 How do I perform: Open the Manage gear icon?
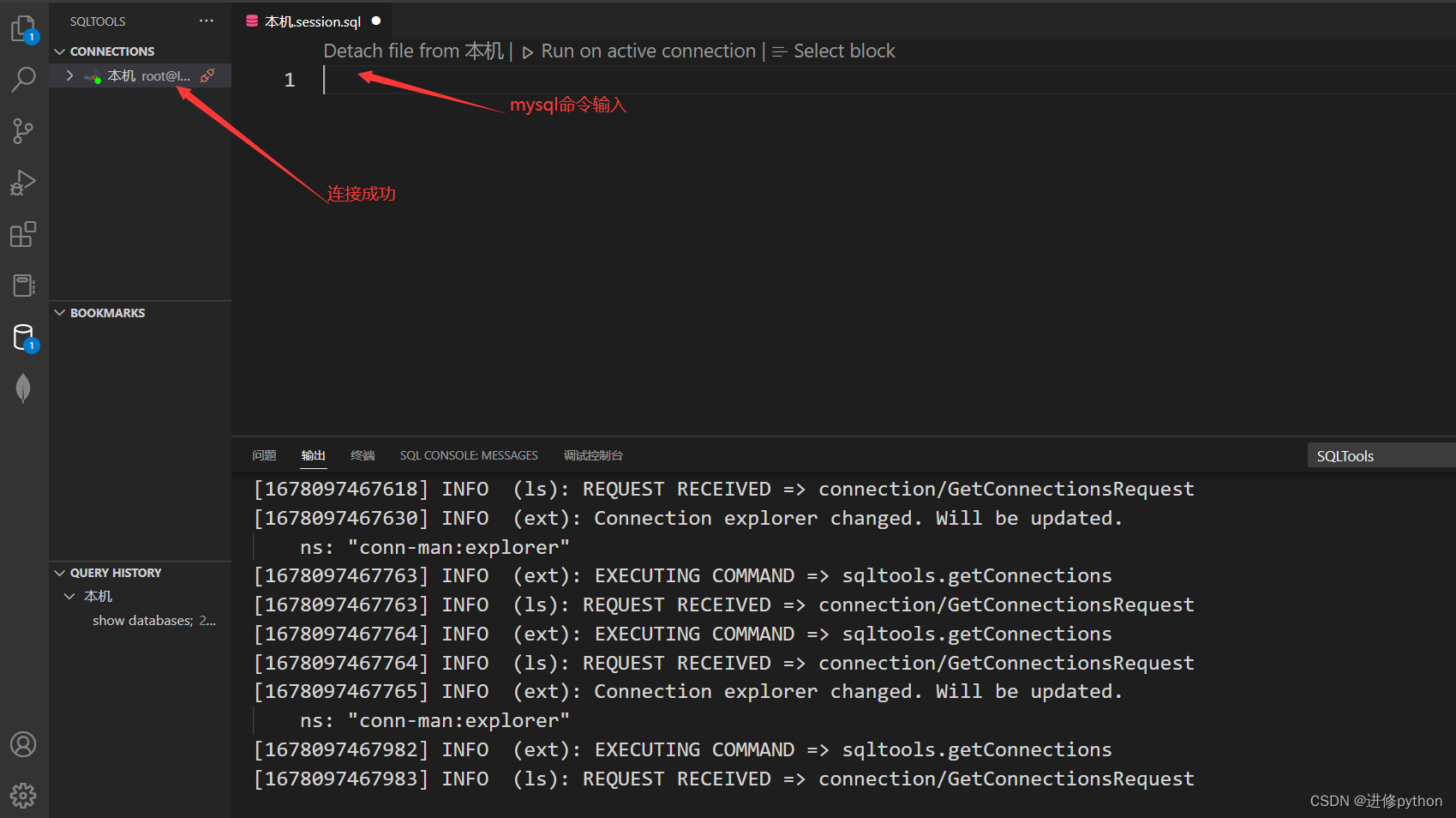coord(23,796)
